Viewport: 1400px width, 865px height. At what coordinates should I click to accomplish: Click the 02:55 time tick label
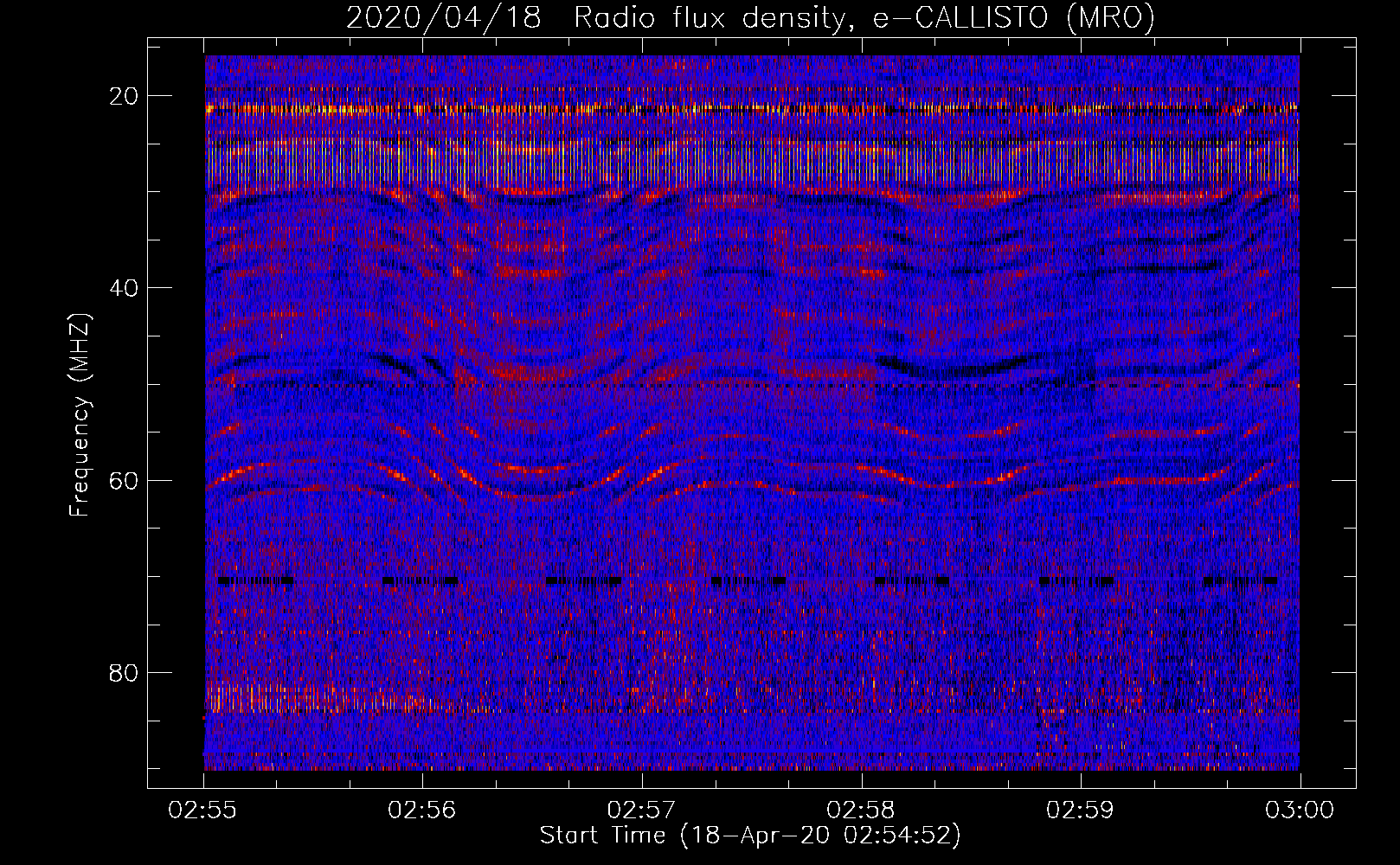point(203,811)
